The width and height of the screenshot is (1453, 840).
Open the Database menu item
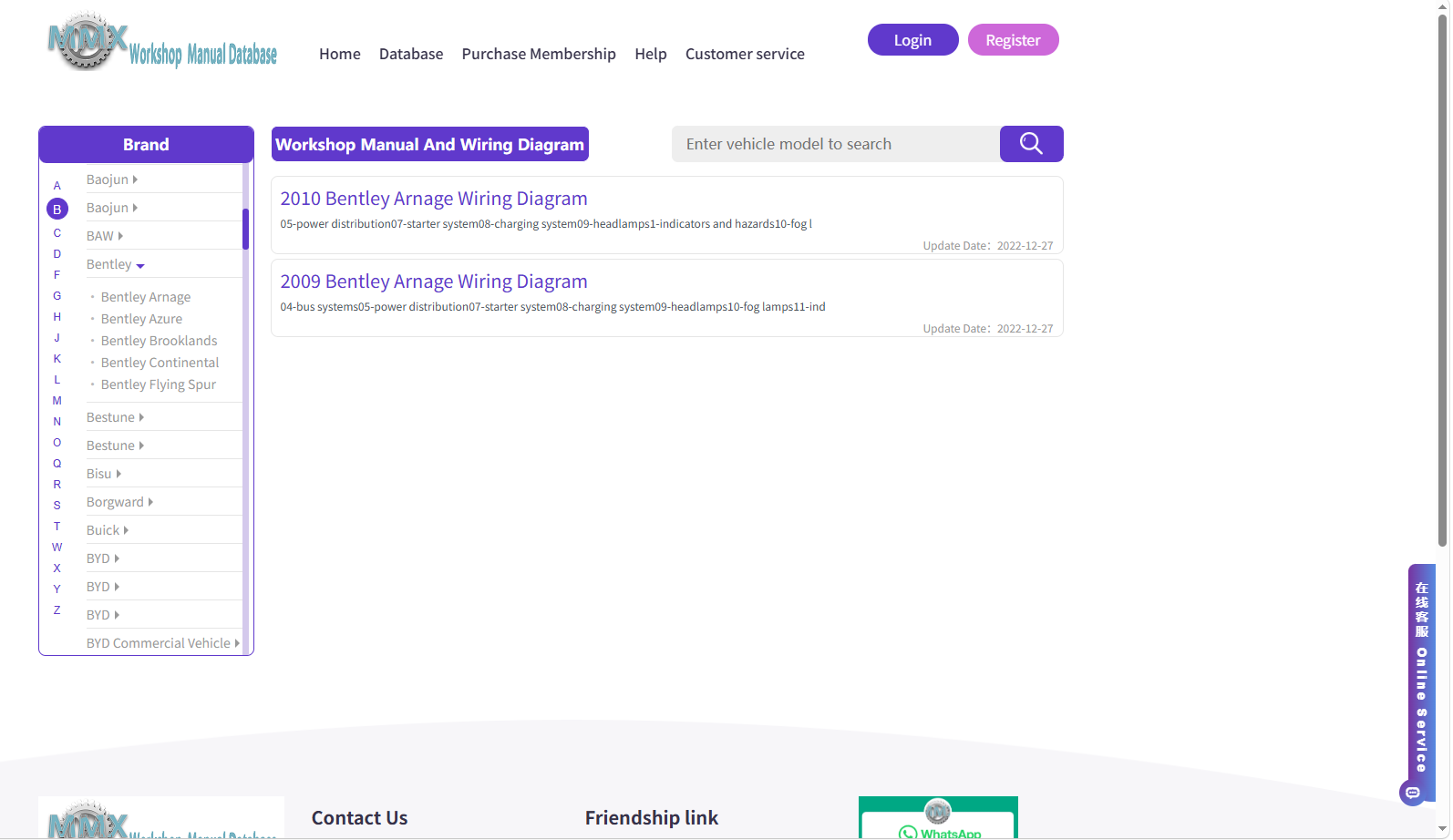tap(411, 54)
